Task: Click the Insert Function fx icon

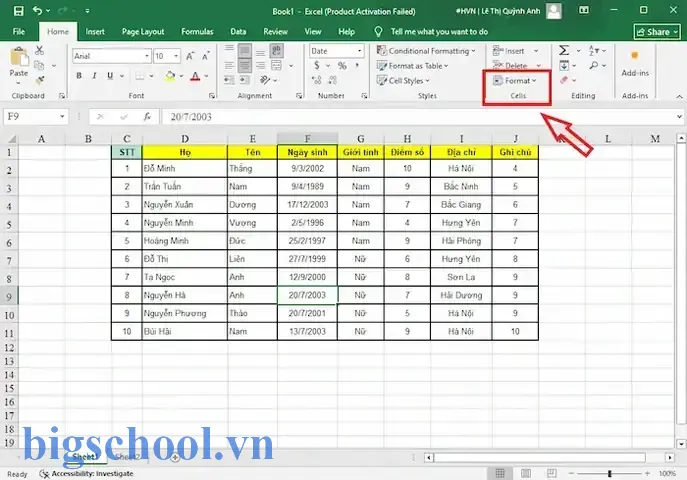Action: click(147, 116)
